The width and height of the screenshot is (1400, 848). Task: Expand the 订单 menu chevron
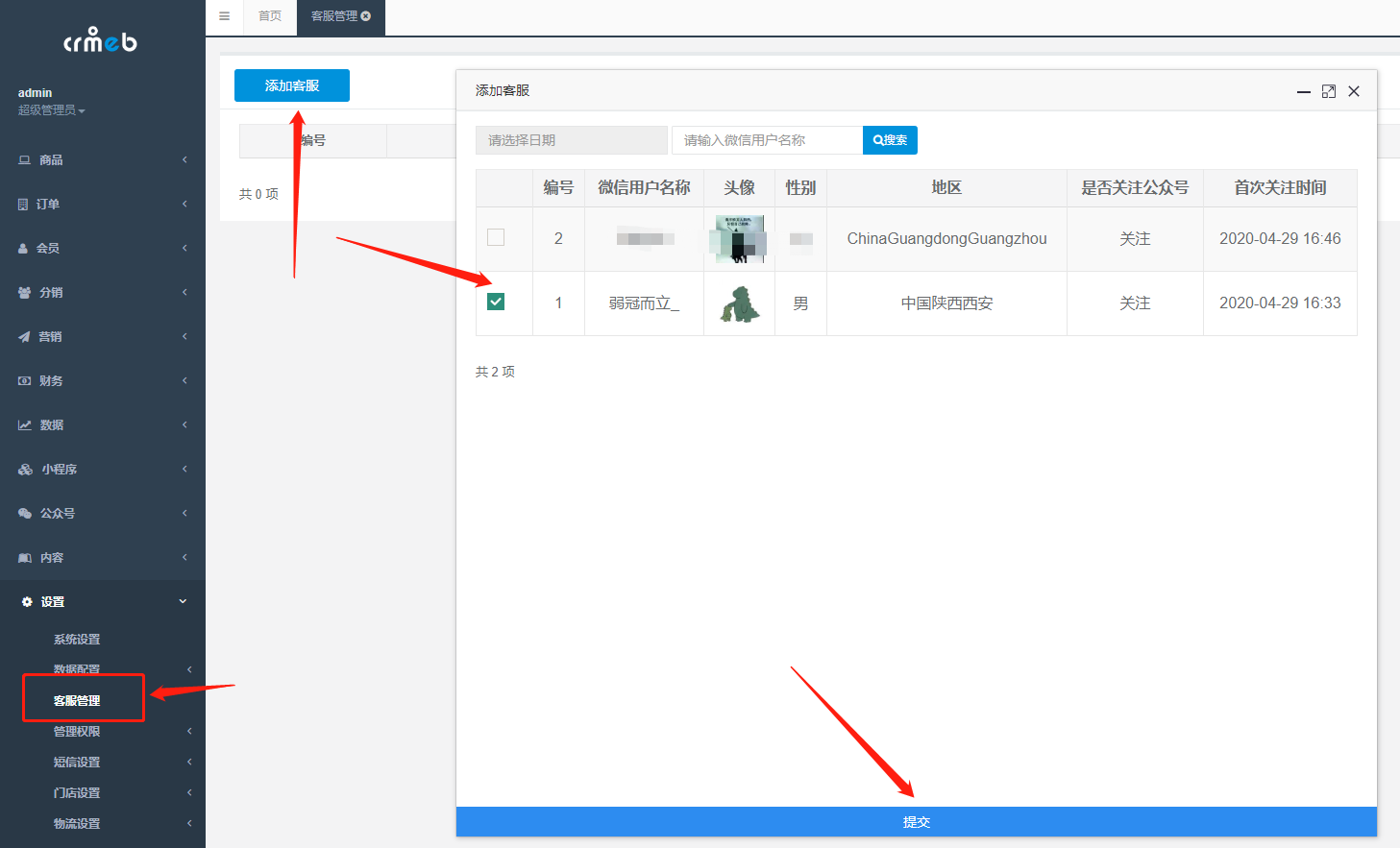[184, 205]
